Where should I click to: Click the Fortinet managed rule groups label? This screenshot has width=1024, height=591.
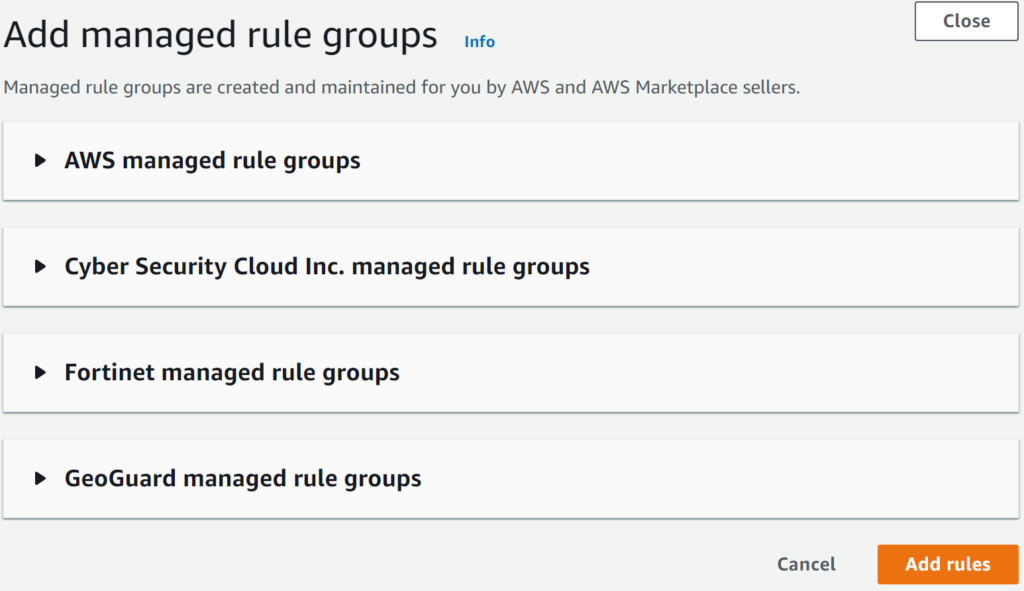pyautogui.click(x=232, y=373)
